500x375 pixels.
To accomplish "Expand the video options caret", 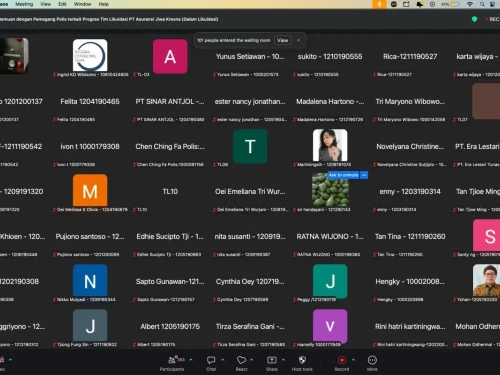I will pos(10,360).
